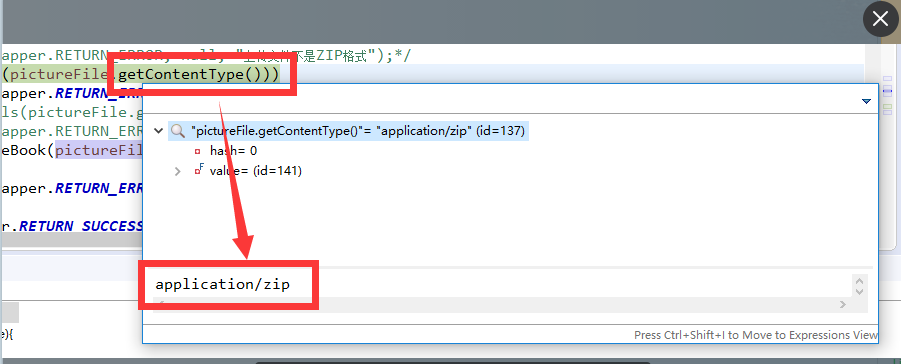901x364 pixels.
Task: Click the detail pane's scroll up arrow
Action: pyautogui.click(x=860, y=281)
